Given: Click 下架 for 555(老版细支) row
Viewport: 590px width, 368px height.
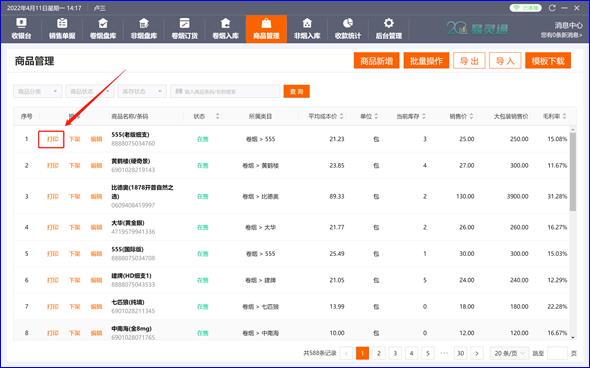Looking at the screenshot, I should click(75, 139).
